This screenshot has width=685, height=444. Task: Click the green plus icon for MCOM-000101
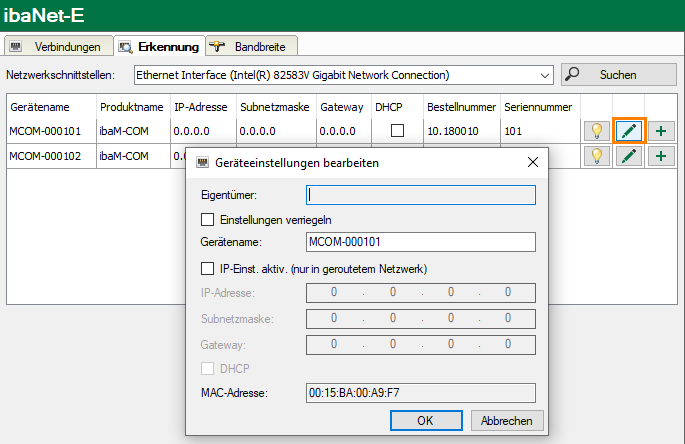coord(660,130)
